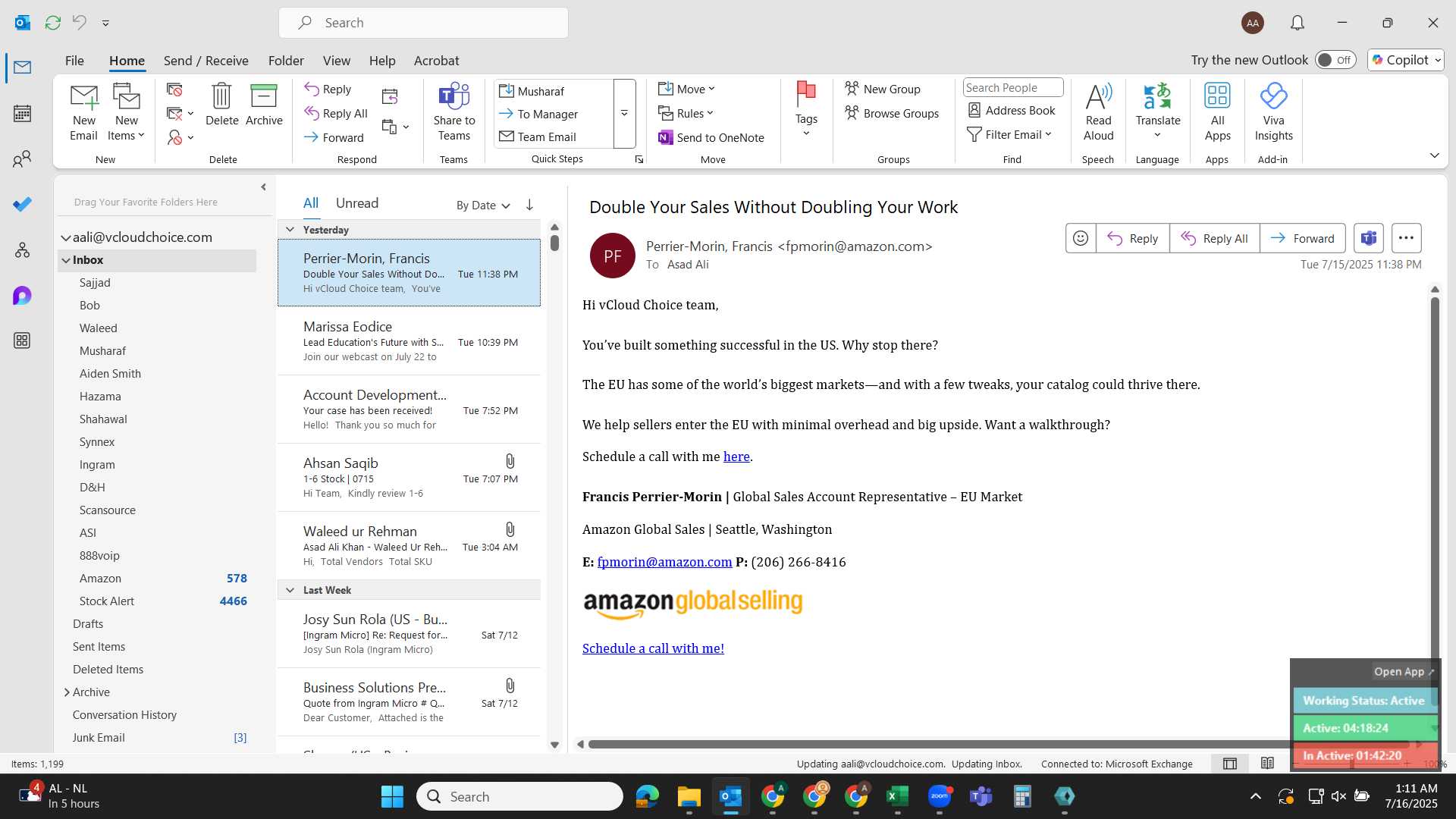Collapse the Last Week message group
The image size is (1456, 819).
click(290, 590)
